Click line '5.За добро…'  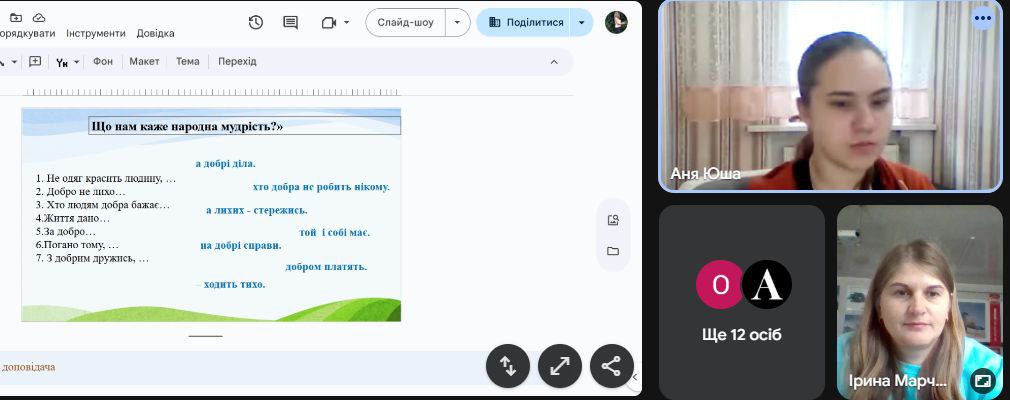coord(66,231)
